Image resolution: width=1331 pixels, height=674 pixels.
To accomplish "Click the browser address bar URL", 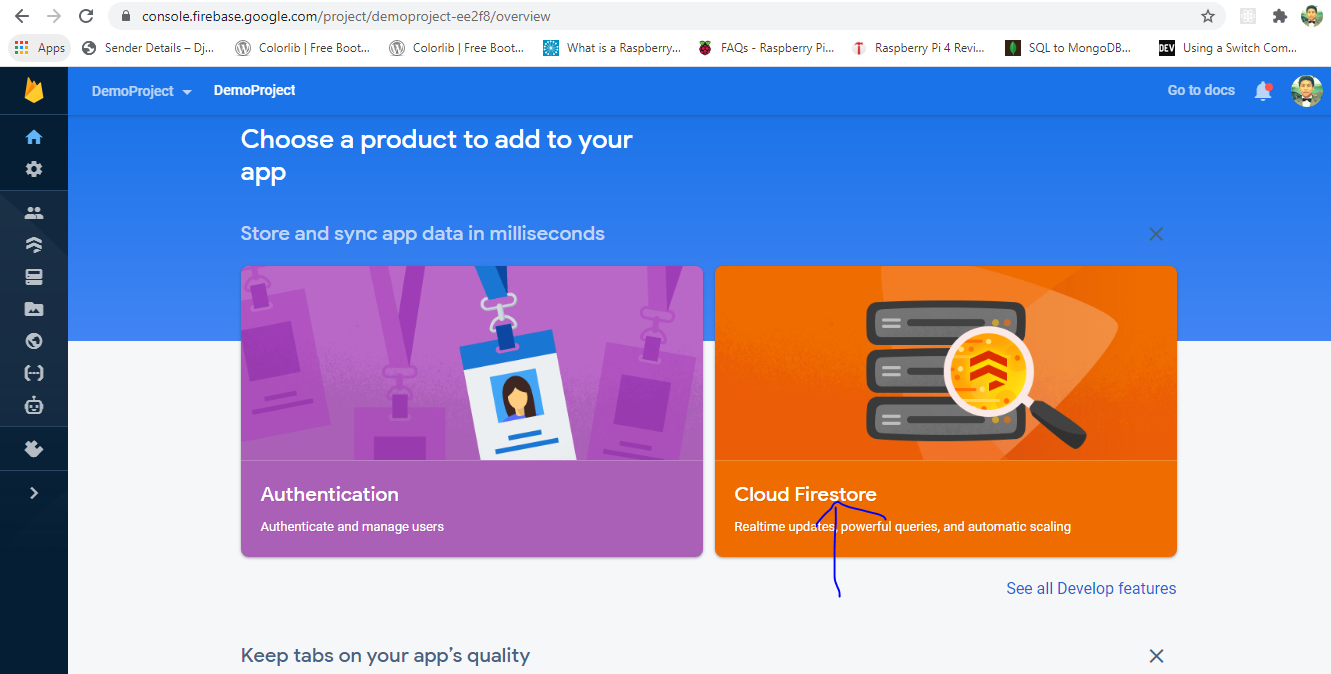I will [600, 16].
